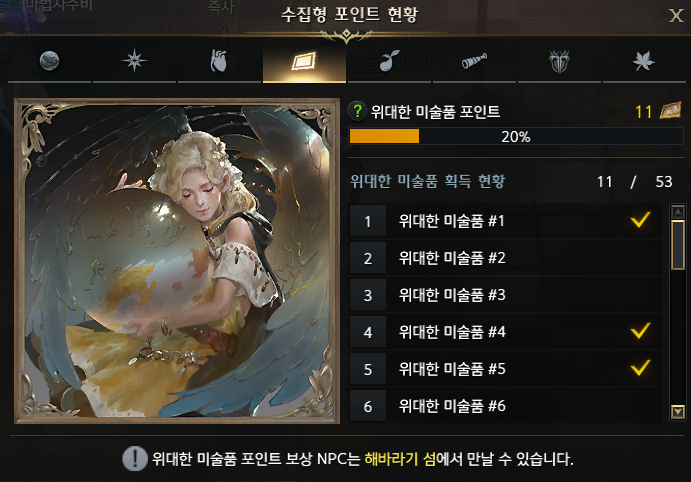Choose 위대한 미술품 #3 in the list
This screenshot has width=691, height=482.
pyautogui.click(x=505, y=295)
